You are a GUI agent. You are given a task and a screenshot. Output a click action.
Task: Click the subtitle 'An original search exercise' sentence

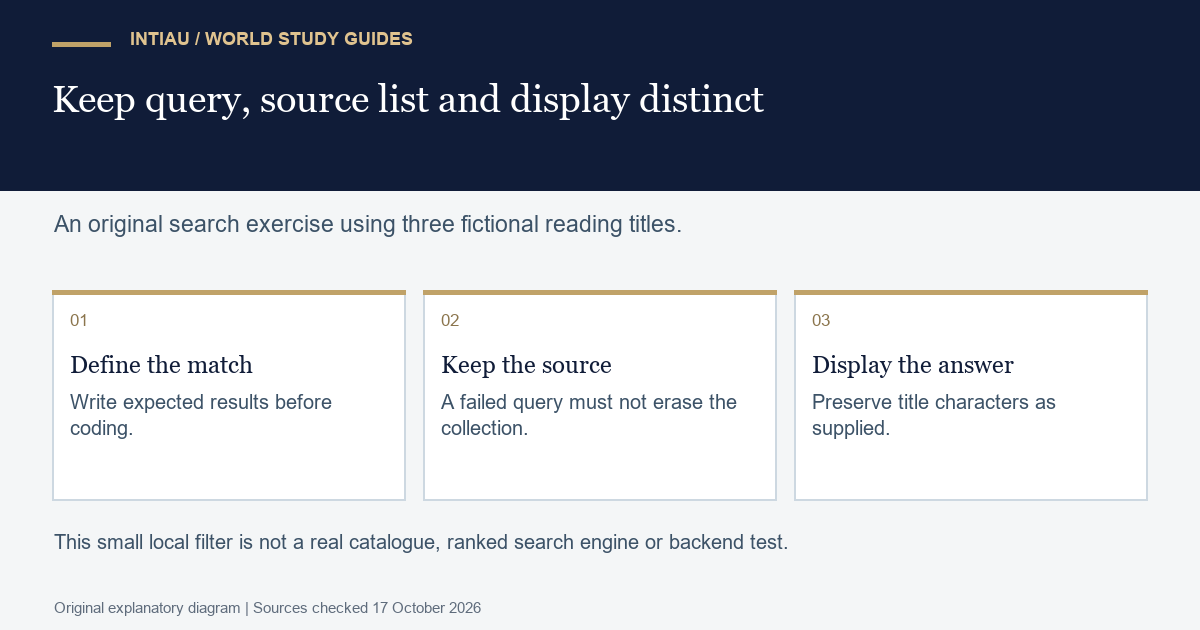(368, 224)
